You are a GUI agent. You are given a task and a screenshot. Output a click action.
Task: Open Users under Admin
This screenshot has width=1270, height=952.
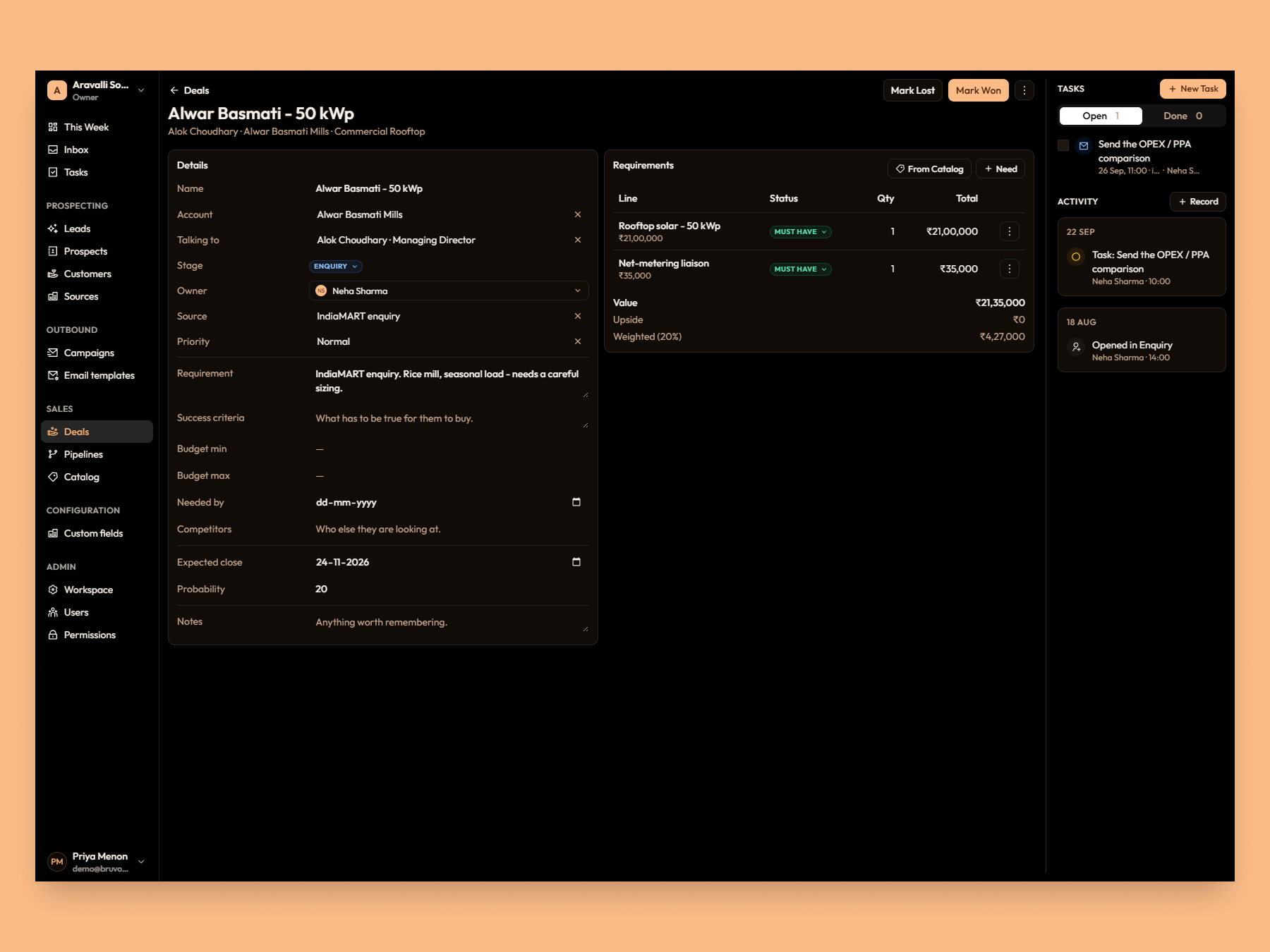click(97, 612)
